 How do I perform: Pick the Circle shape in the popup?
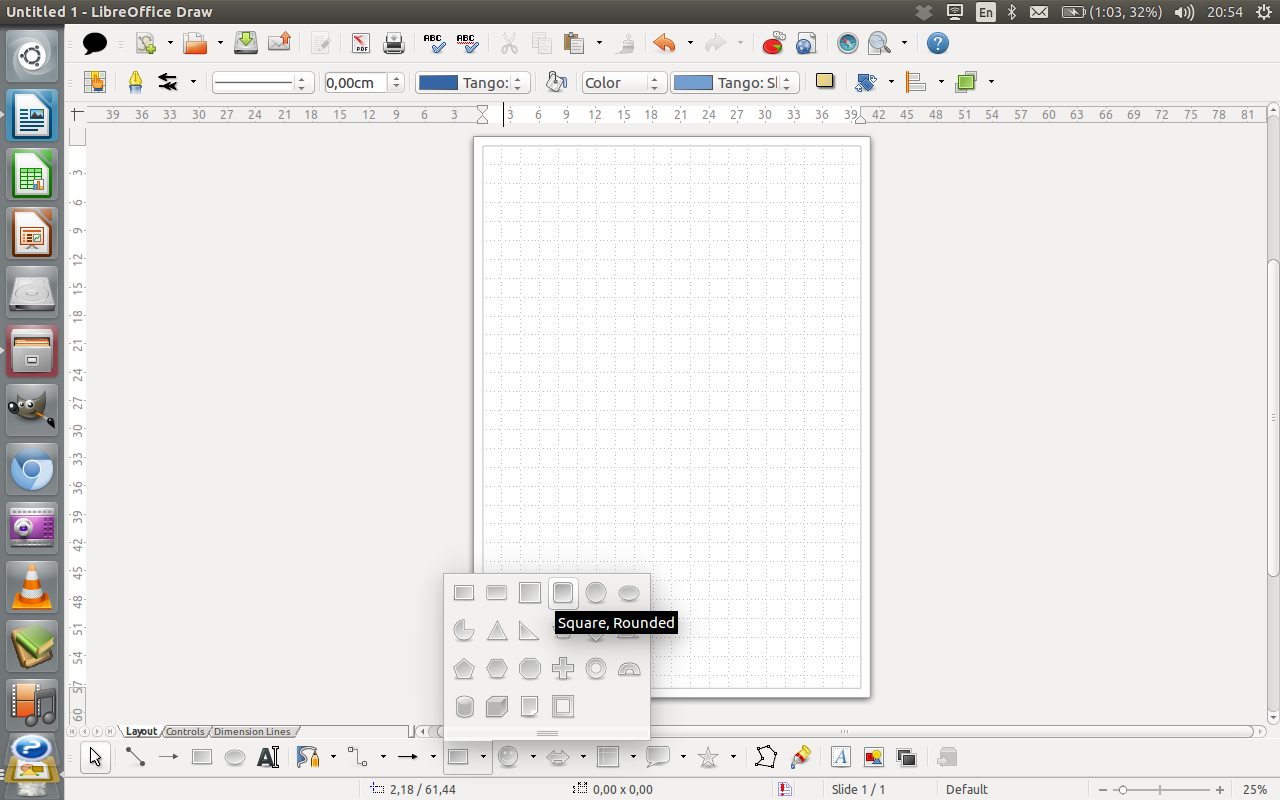tap(596, 593)
